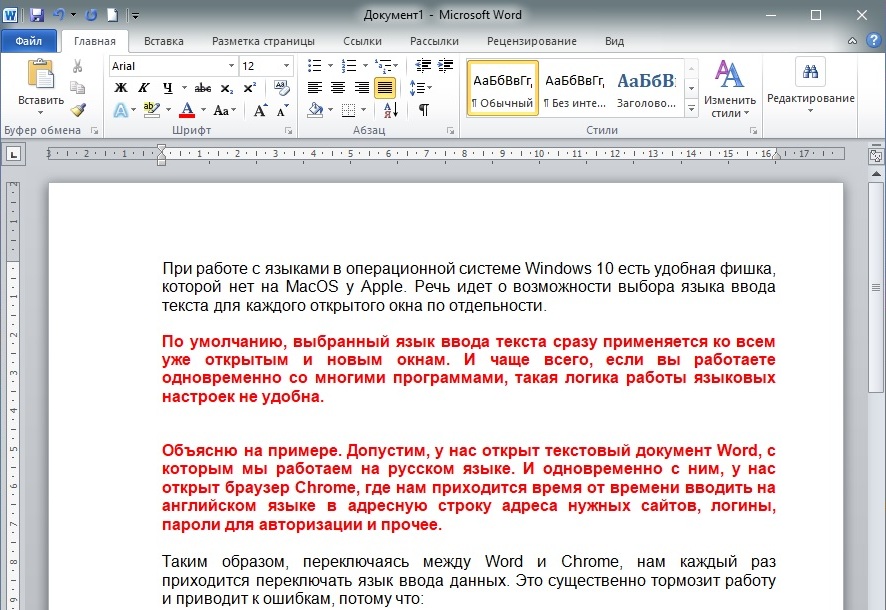Screen dimensions: 886x610
Task: Decrease the paragraph indent
Action: 423,66
